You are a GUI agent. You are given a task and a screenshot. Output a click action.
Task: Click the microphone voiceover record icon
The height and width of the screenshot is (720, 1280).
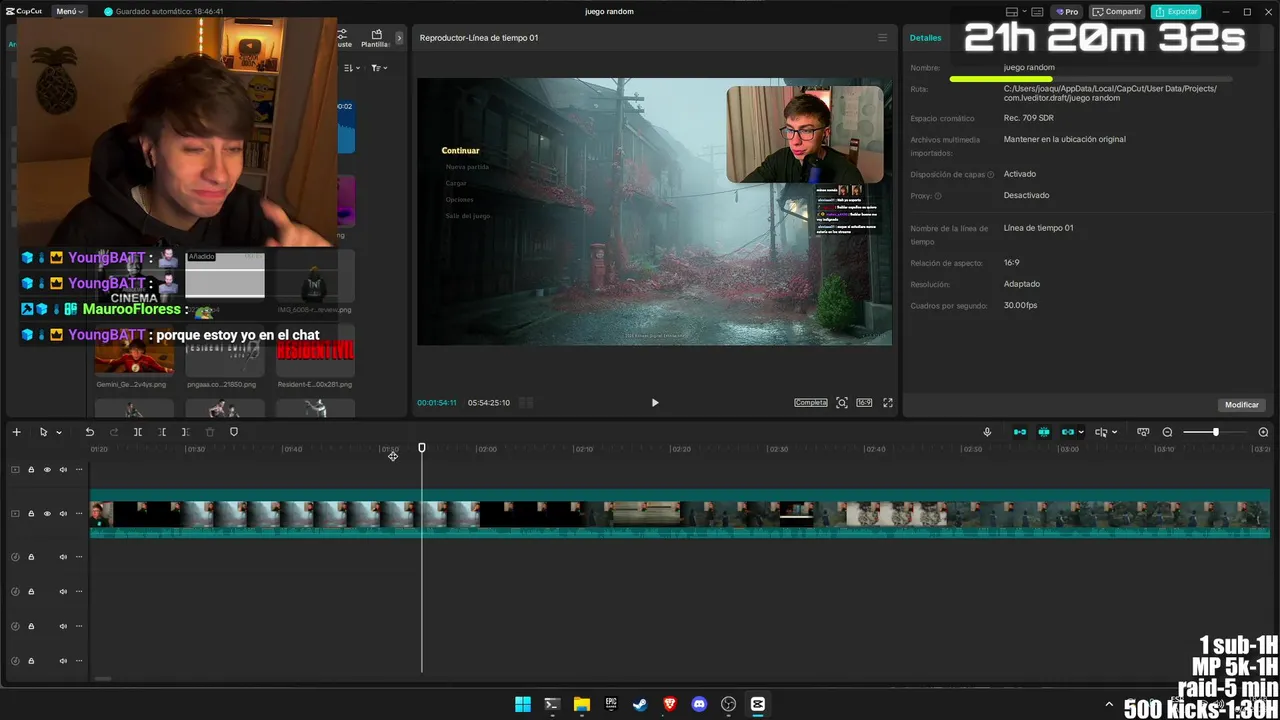(987, 432)
